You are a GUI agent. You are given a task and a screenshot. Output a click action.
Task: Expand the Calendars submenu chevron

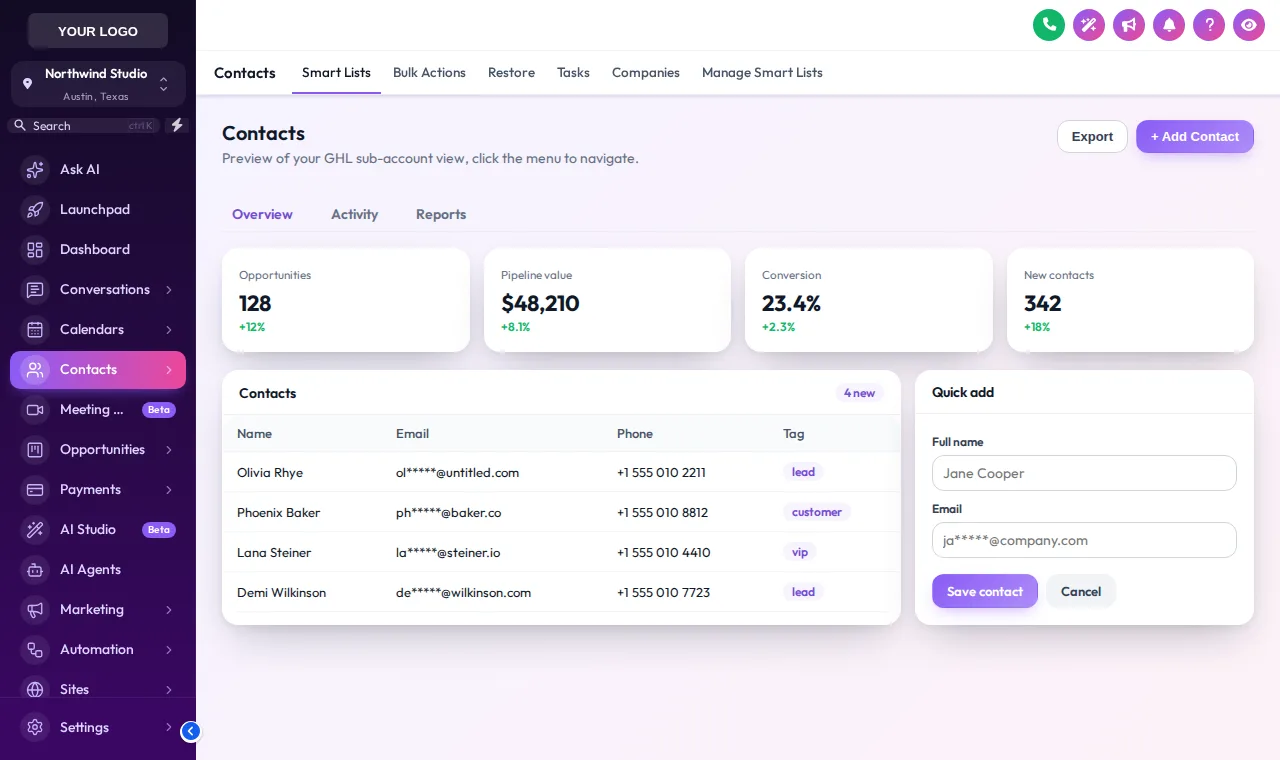click(x=169, y=330)
